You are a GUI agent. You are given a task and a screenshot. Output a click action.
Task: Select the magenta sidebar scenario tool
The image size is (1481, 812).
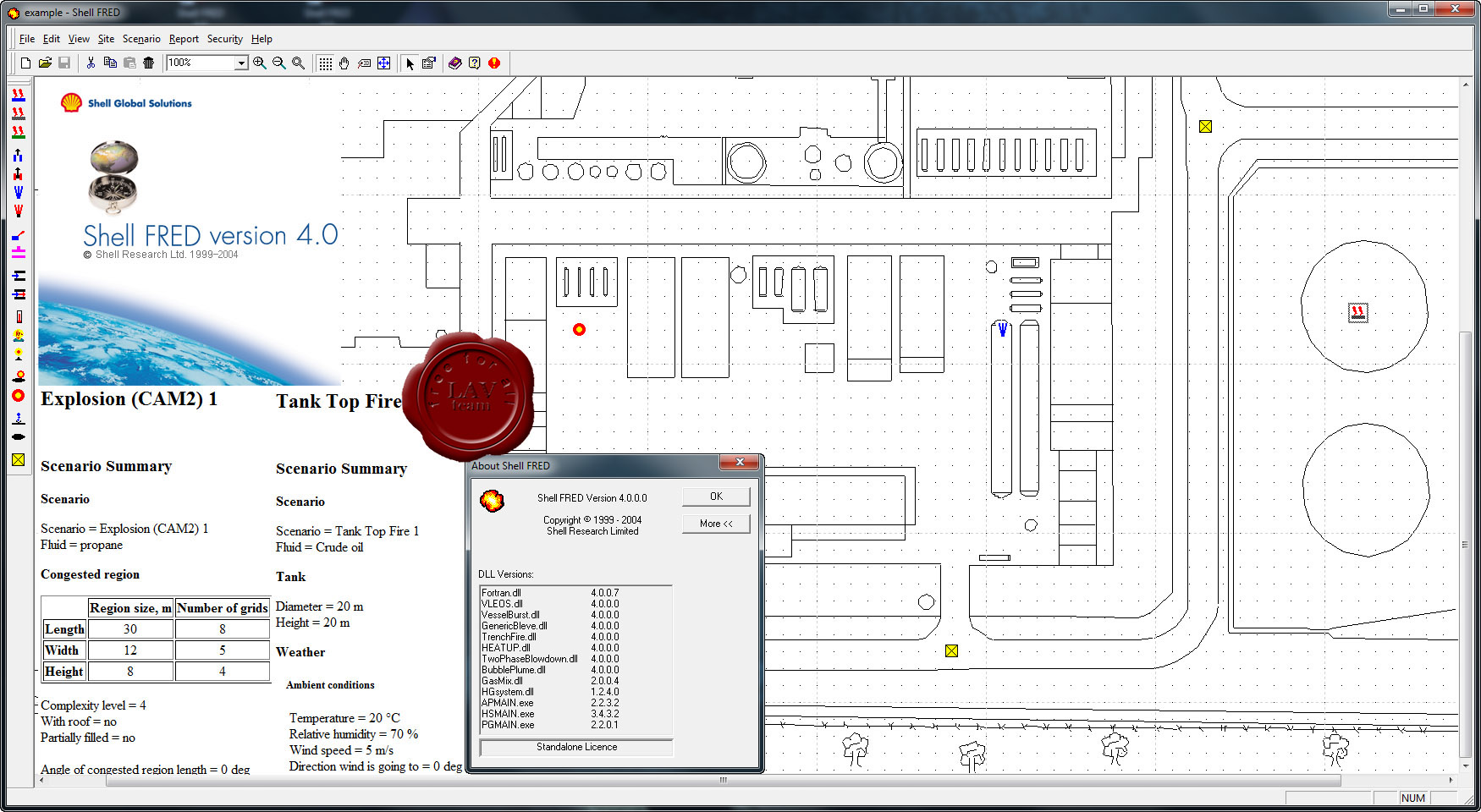click(x=18, y=252)
